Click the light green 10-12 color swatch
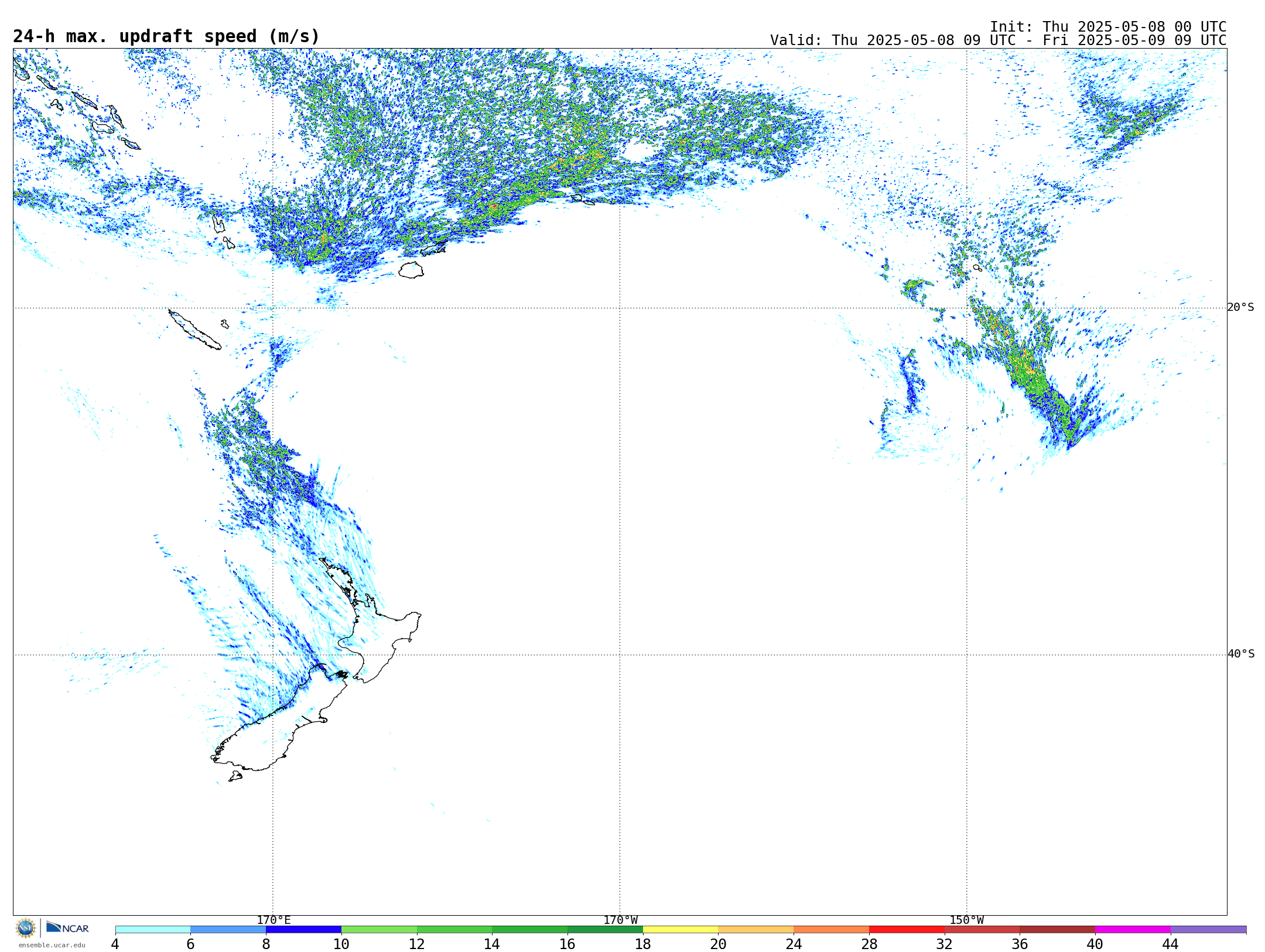Viewport: 1265px width, 952px height. (379, 930)
